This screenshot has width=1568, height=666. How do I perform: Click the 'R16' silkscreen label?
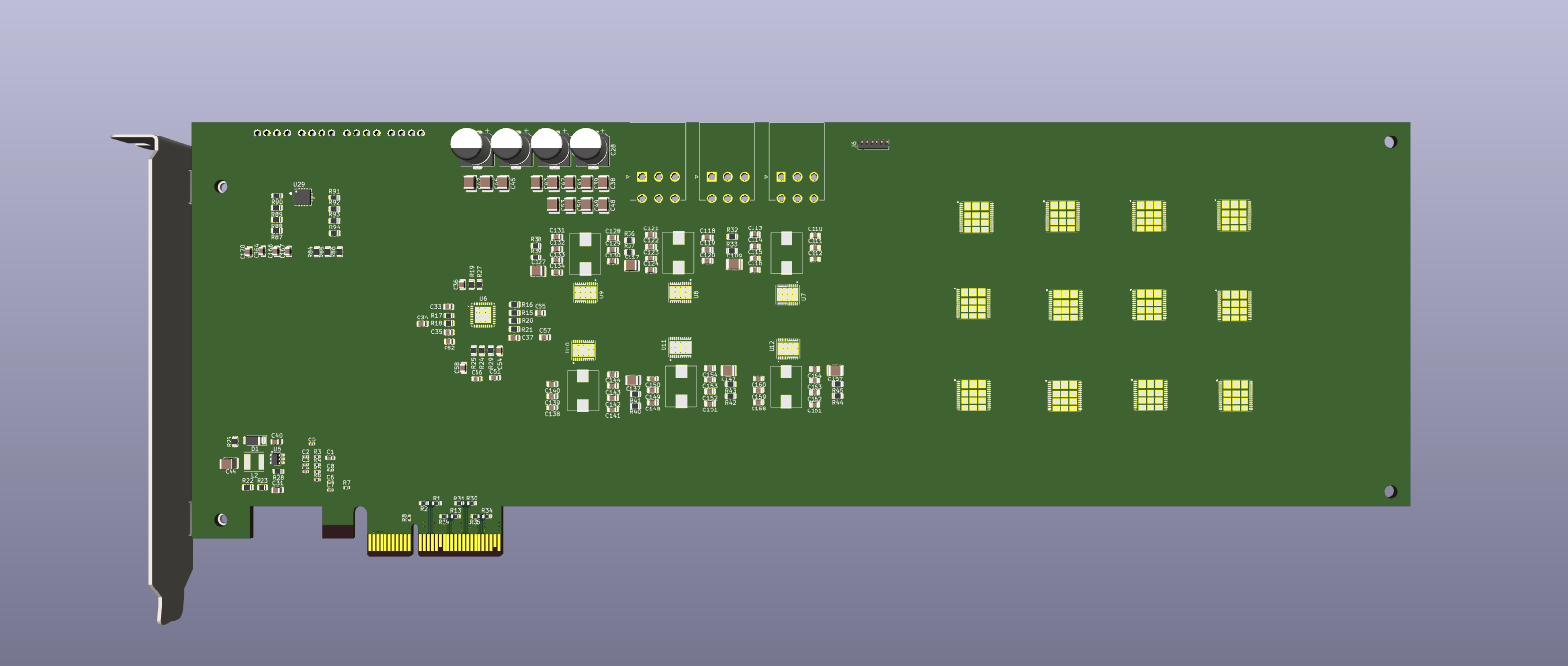click(527, 304)
